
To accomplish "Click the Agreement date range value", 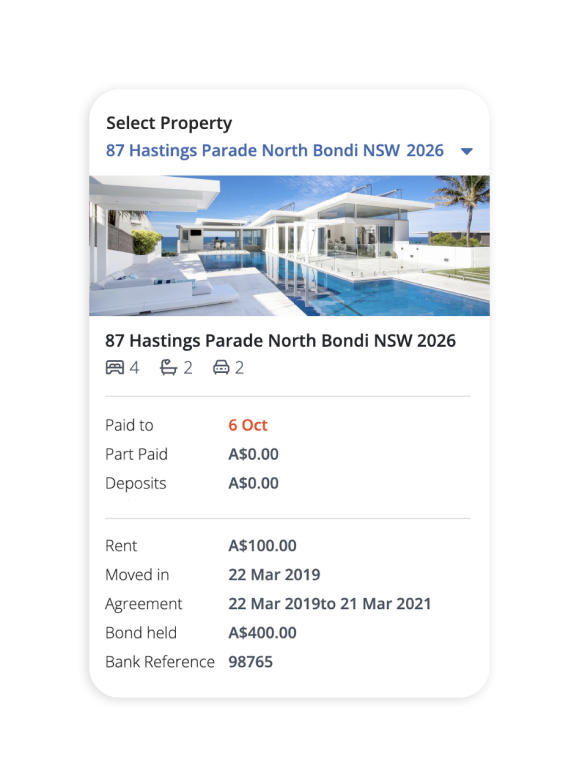I will tap(330, 603).
